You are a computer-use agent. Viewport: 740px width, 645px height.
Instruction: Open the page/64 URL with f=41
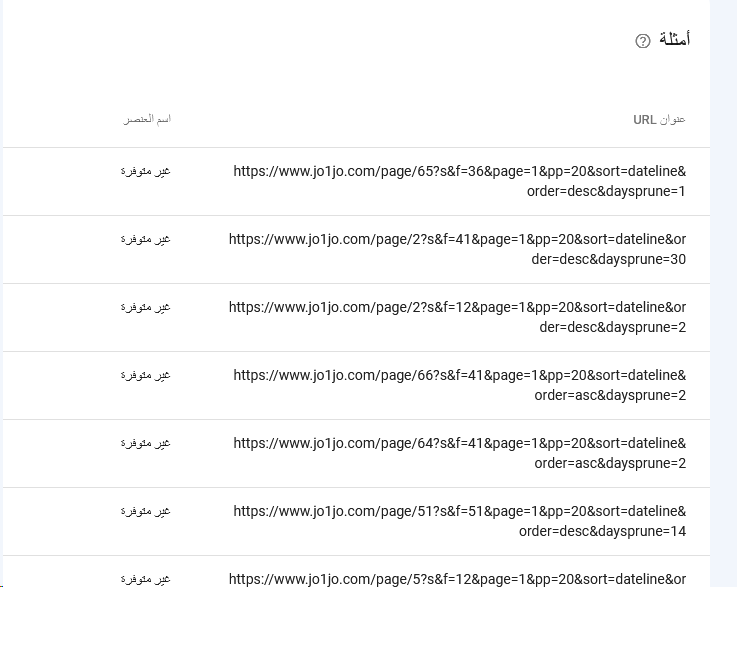(459, 452)
